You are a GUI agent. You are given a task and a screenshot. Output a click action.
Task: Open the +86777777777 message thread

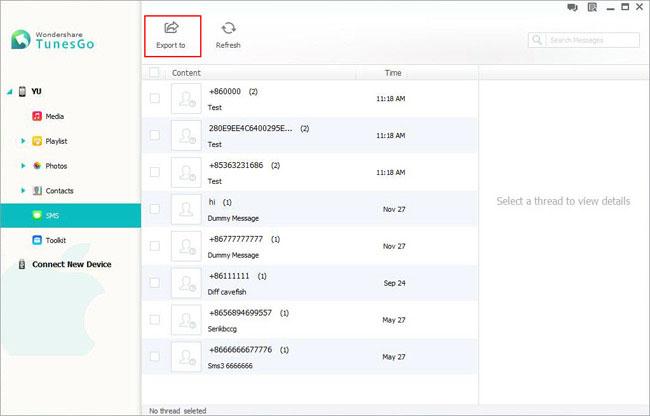pos(310,246)
